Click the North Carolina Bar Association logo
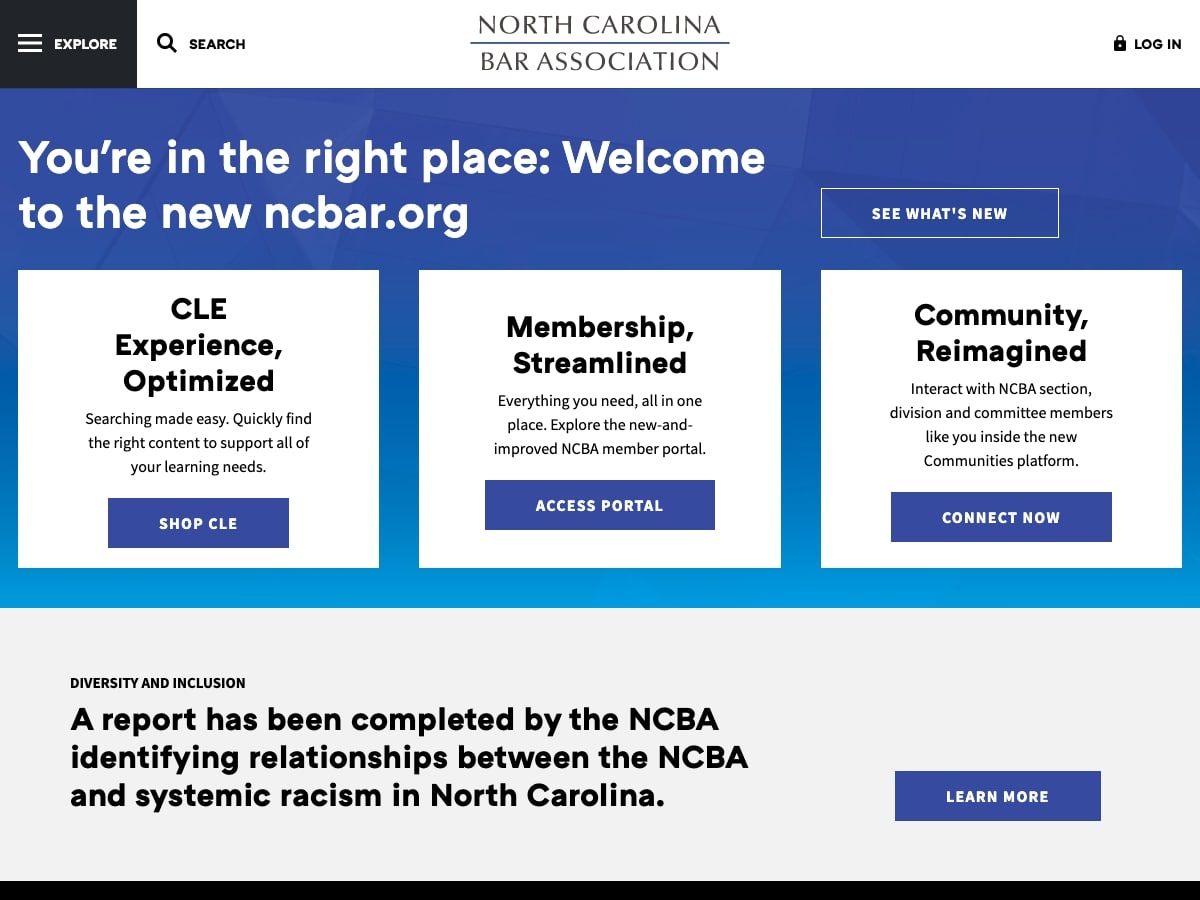Viewport: 1200px width, 900px height. click(600, 43)
